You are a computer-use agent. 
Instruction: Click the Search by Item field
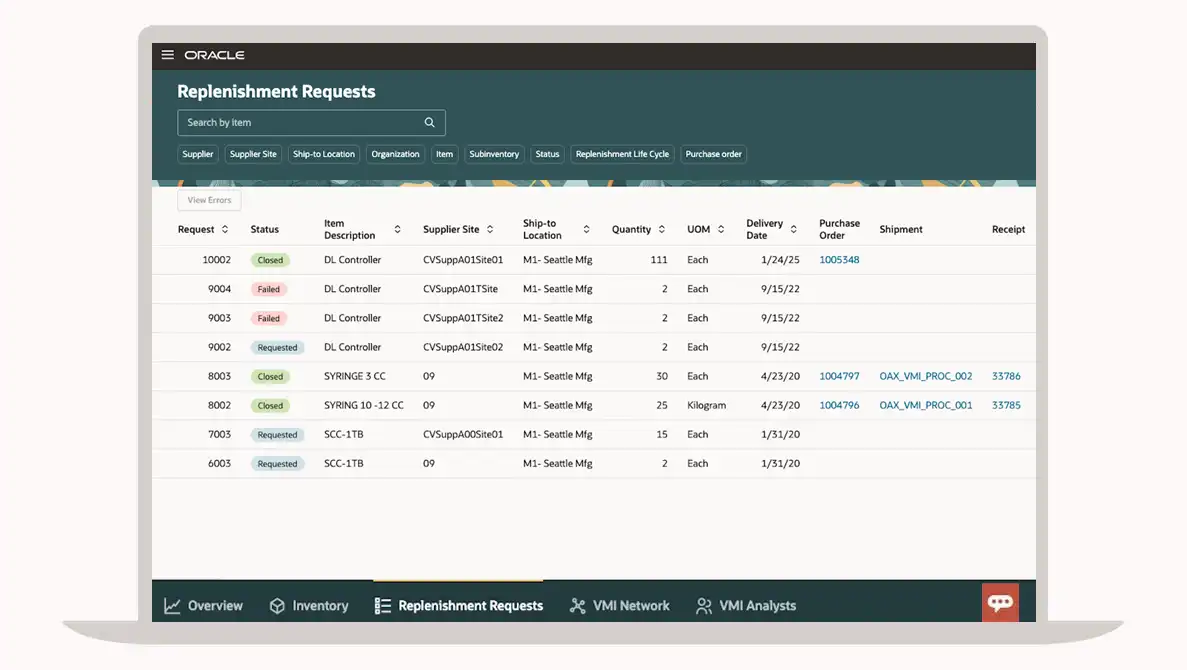point(300,123)
